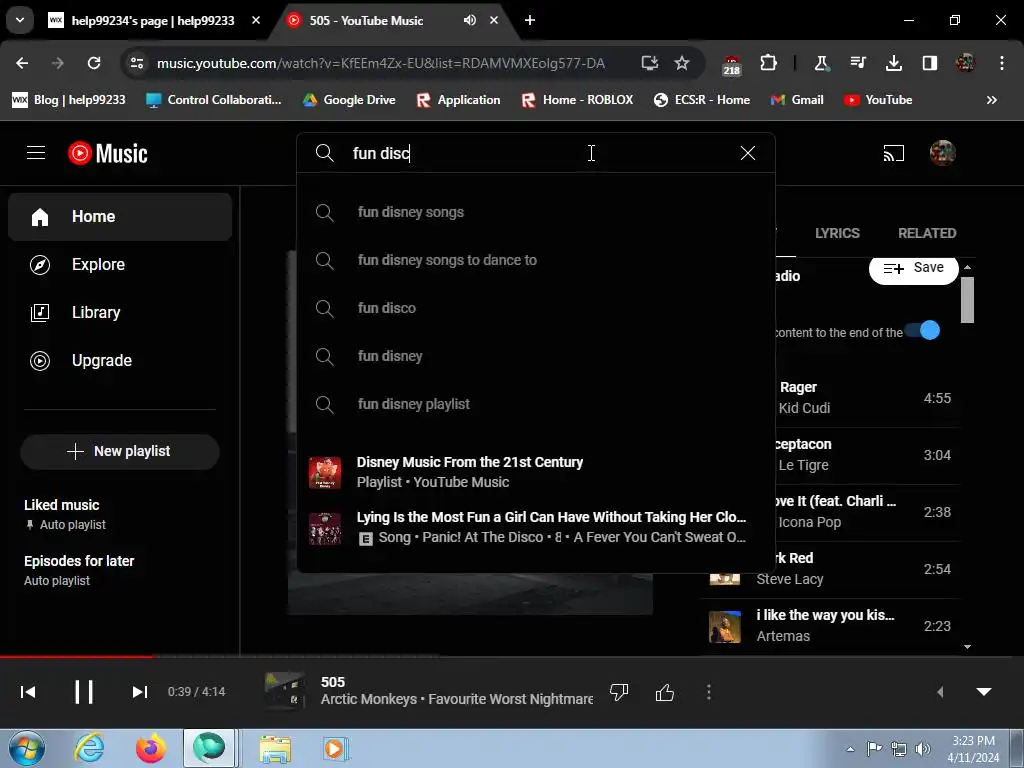The image size is (1024, 768).
Task: Collapse the player page down arrow
Action: pos(984,692)
